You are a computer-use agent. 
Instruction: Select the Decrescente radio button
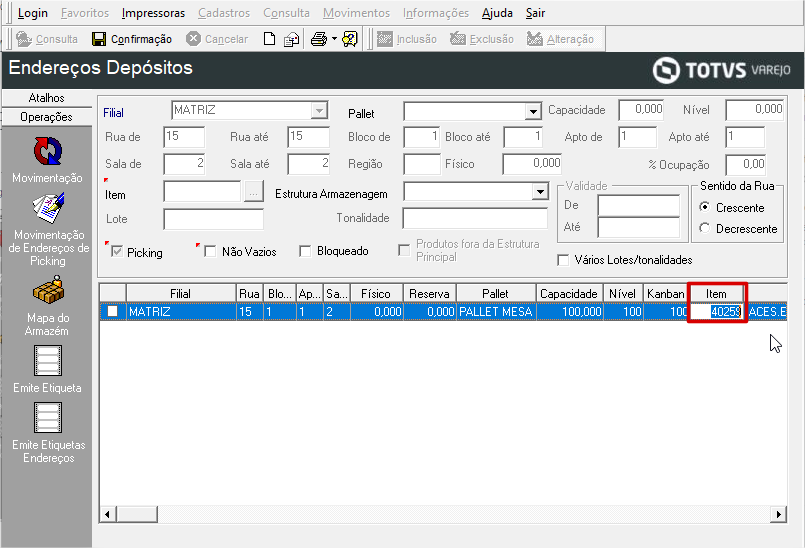pyautogui.click(x=705, y=229)
